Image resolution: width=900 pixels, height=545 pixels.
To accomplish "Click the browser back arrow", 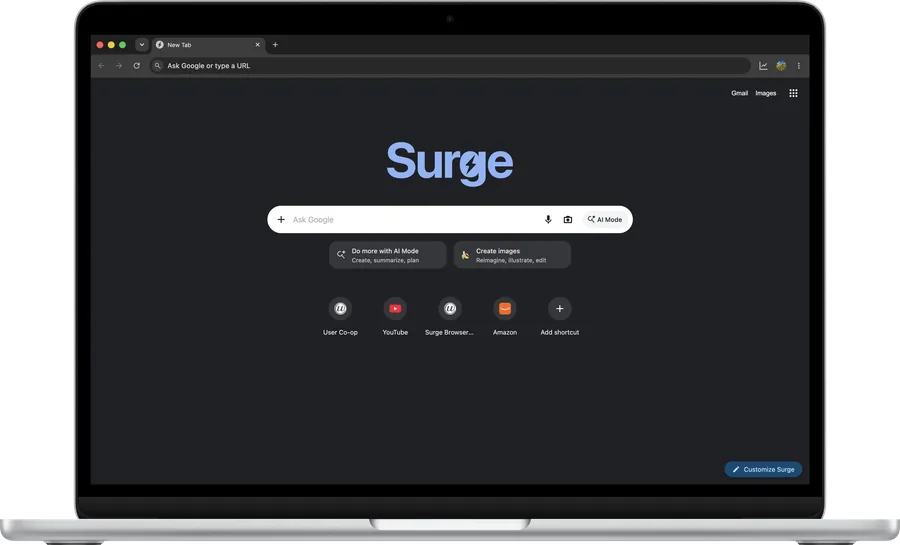I will coord(102,66).
